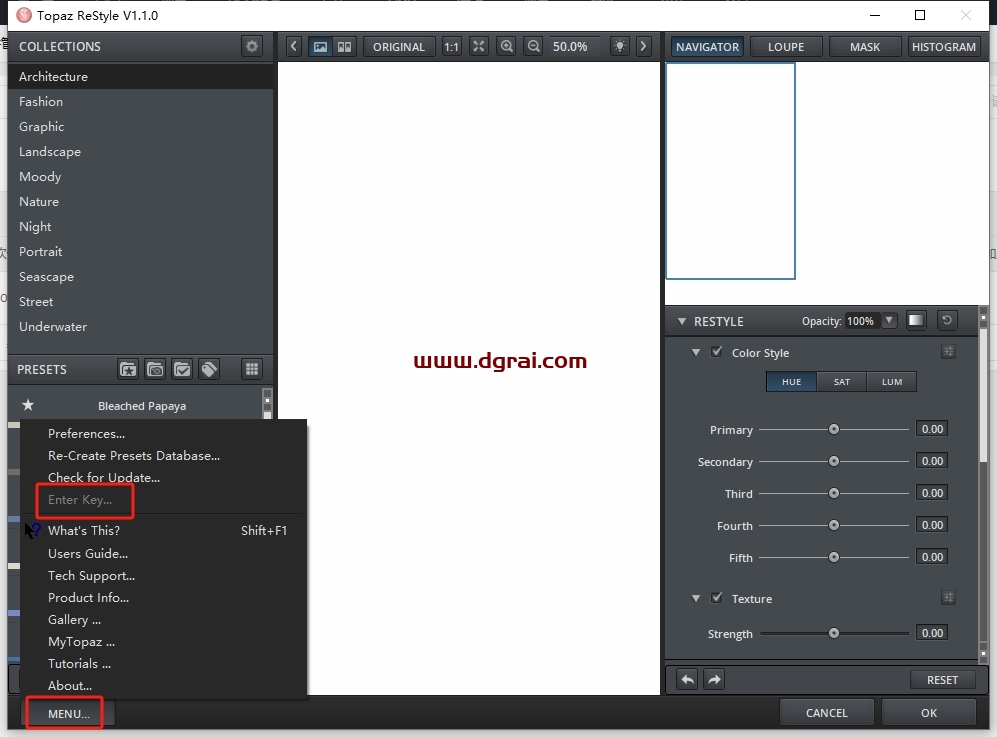Click the undo arrow icon
The width and height of the screenshot is (997, 737).
pos(688,679)
